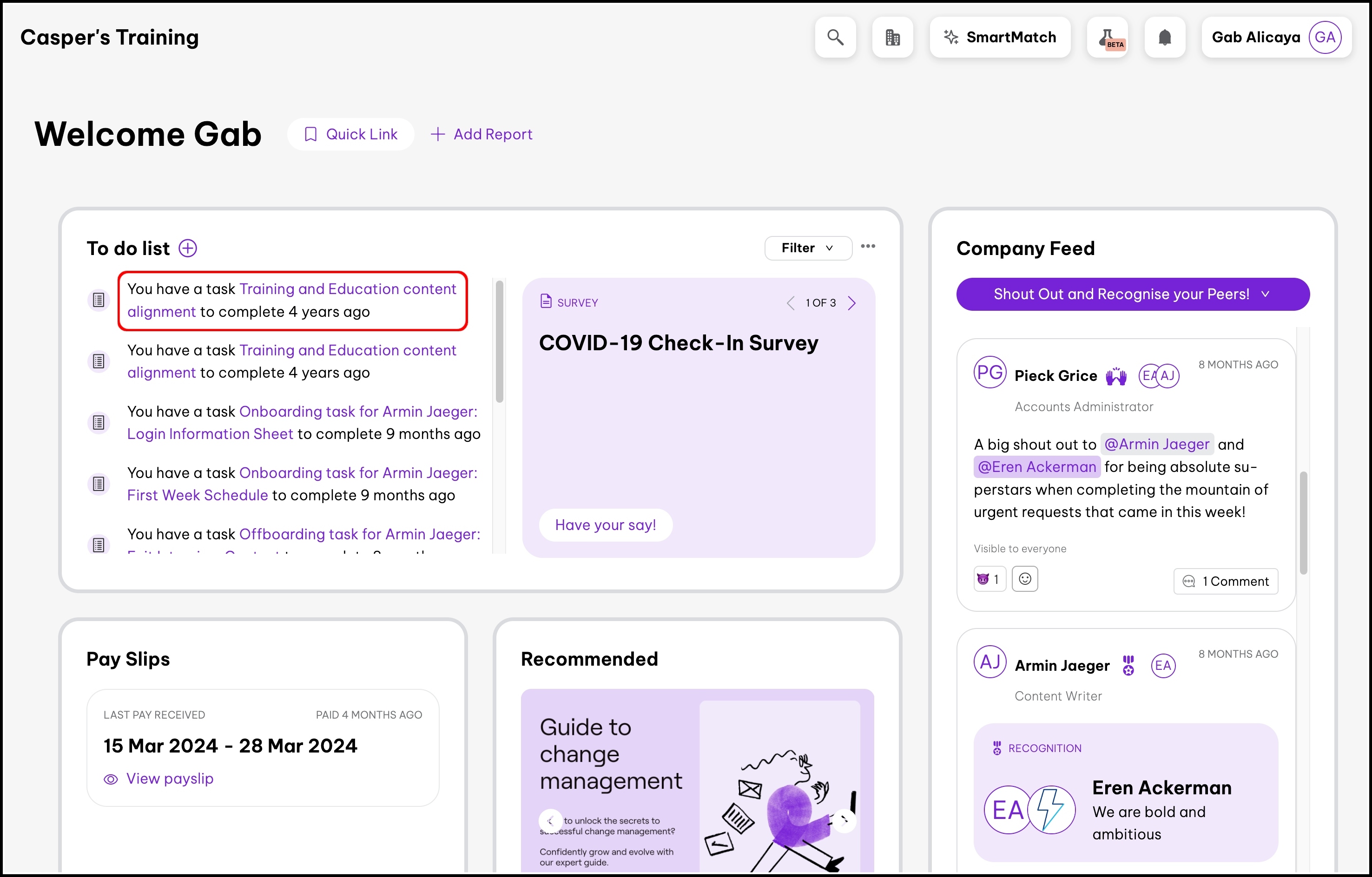Add an emoji reaction to Pieck Grice's post
Viewport: 1372px width, 877px height.
pyautogui.click(x=1024, y=579)
